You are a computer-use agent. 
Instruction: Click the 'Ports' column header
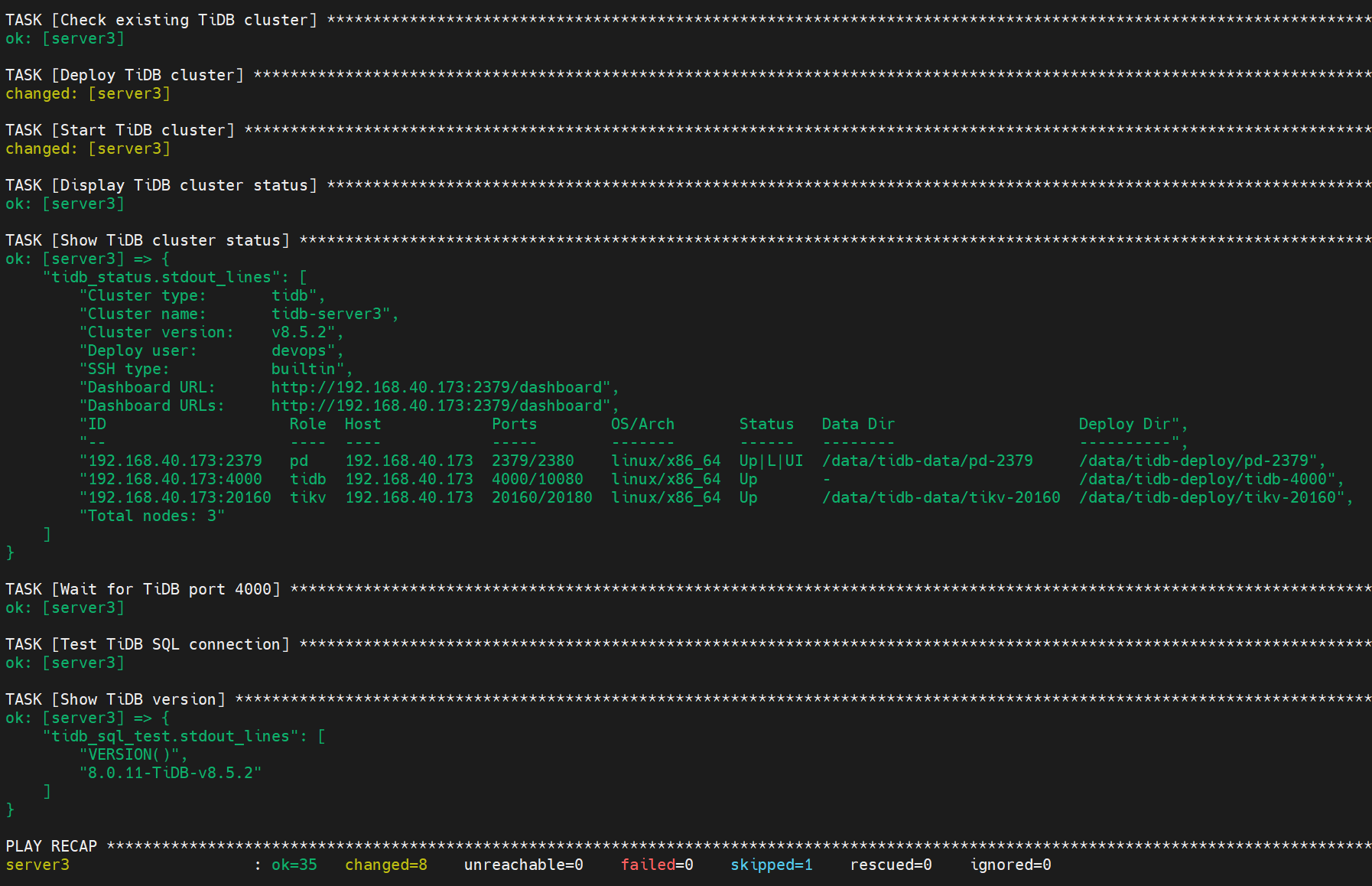[x=515, y=424]
